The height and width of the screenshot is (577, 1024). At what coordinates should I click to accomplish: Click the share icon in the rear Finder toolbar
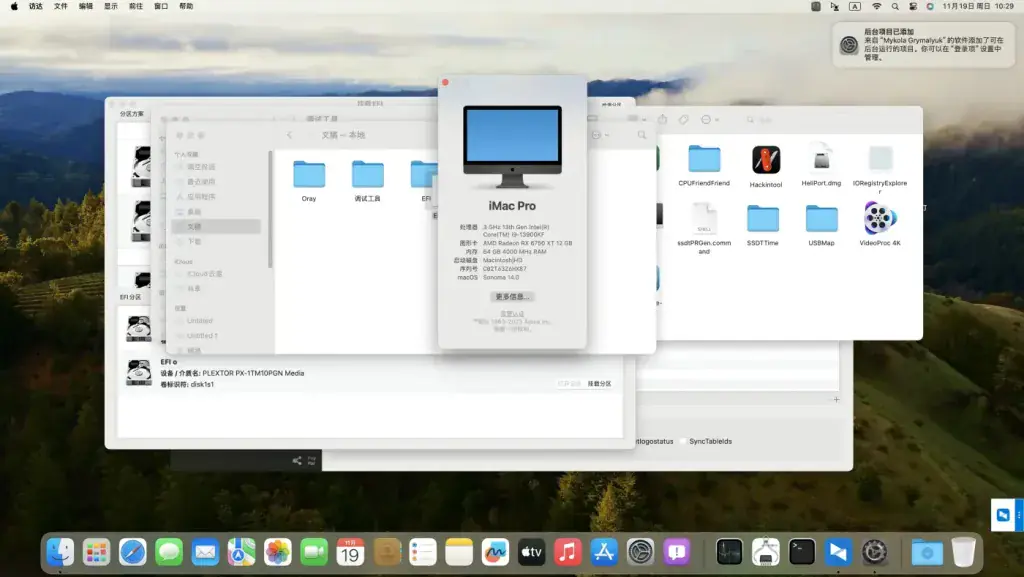pyautogui.click(x=662, y=119)
